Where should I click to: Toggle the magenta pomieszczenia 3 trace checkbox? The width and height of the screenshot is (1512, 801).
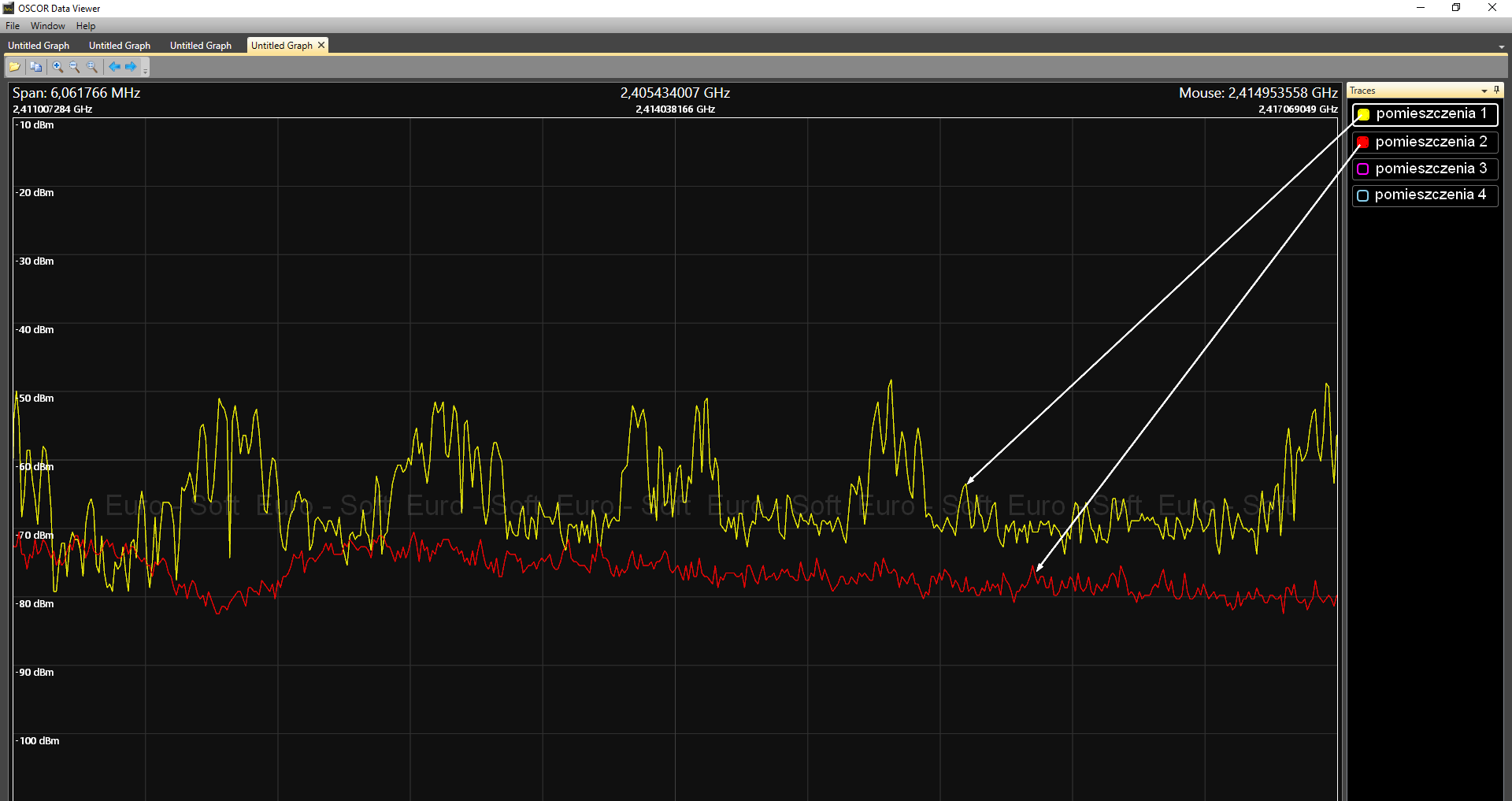click(1362, 169)
